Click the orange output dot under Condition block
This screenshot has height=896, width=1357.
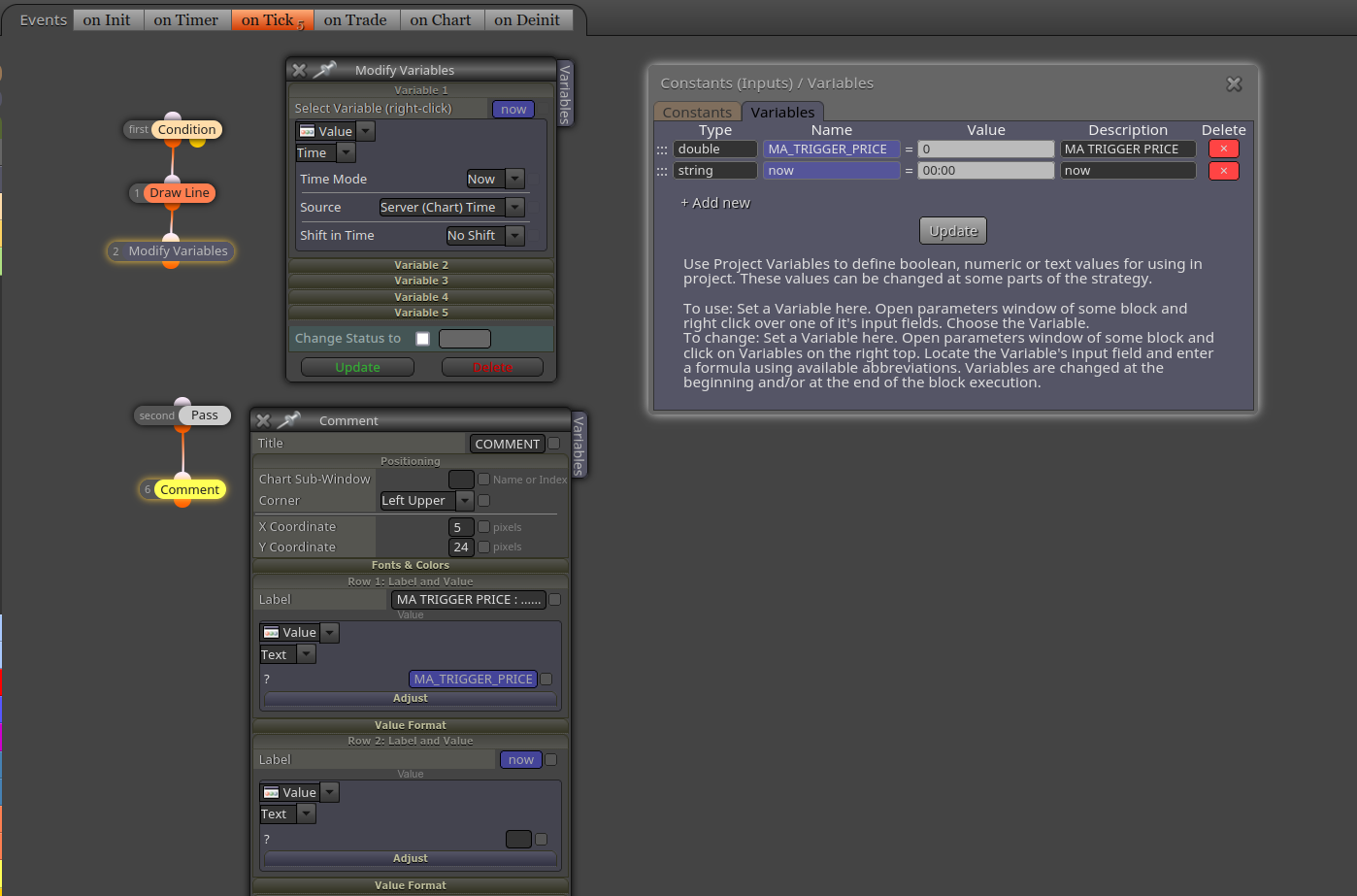click(x=173, y=142)
